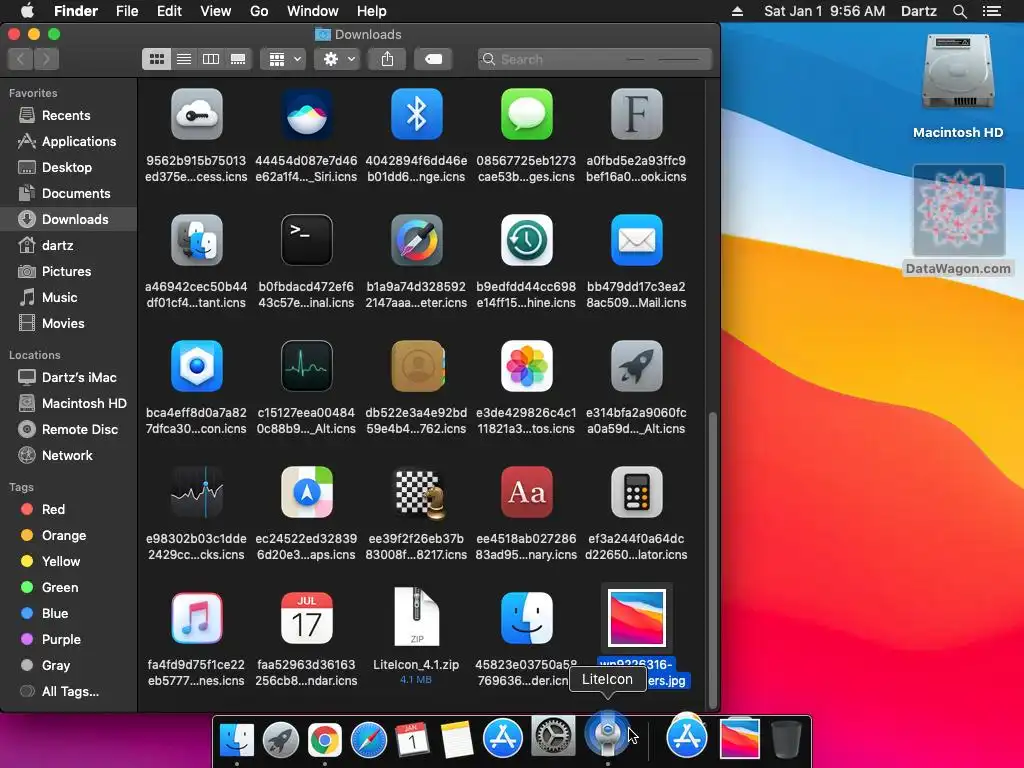Switch to icon view in Finder toolbar
1024x768 pixels.
click(157, 59)
